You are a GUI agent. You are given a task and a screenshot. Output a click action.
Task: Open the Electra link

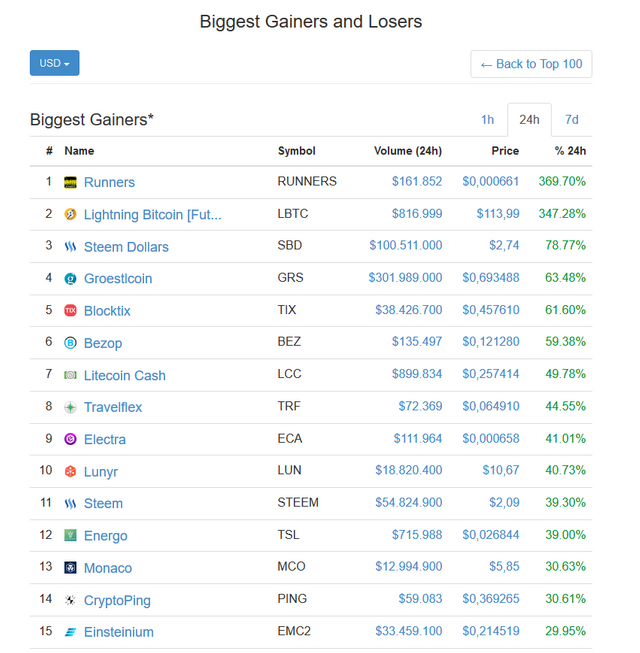click(105, 439)
